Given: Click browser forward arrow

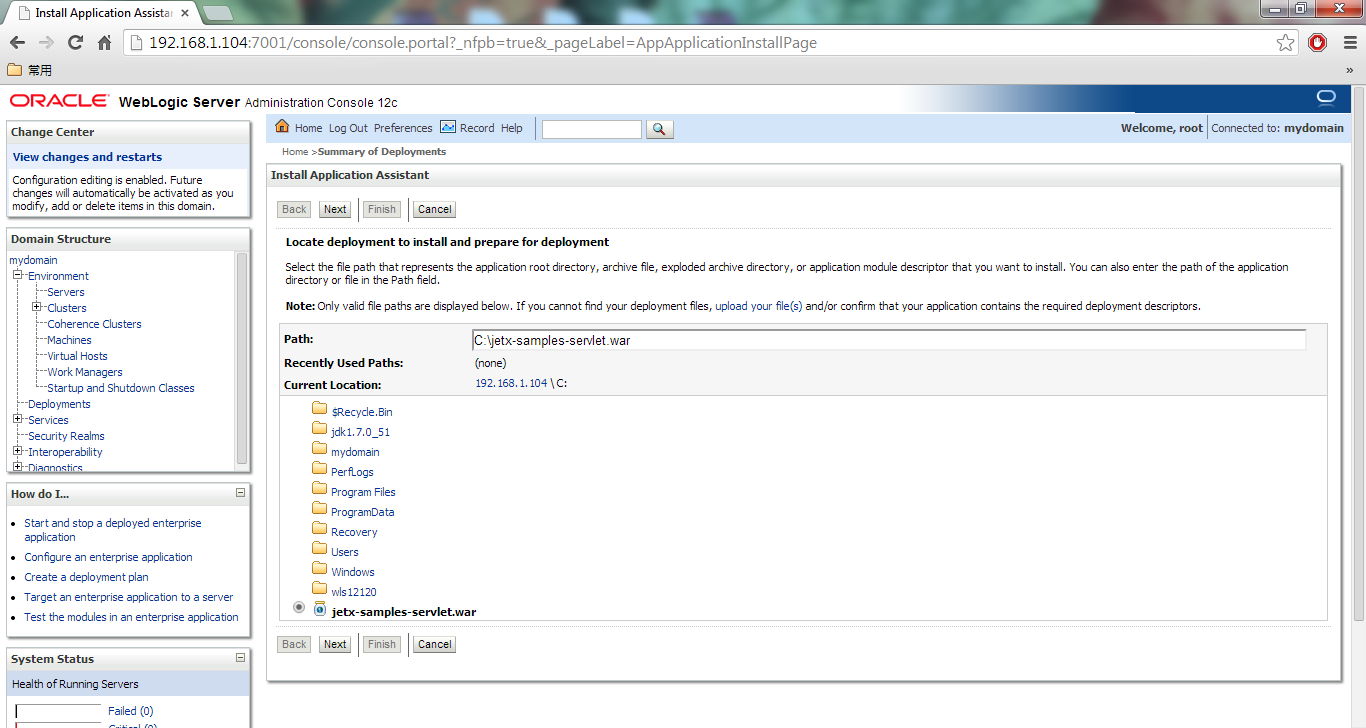Looking at the screenshot, I should tap(46, 43).
